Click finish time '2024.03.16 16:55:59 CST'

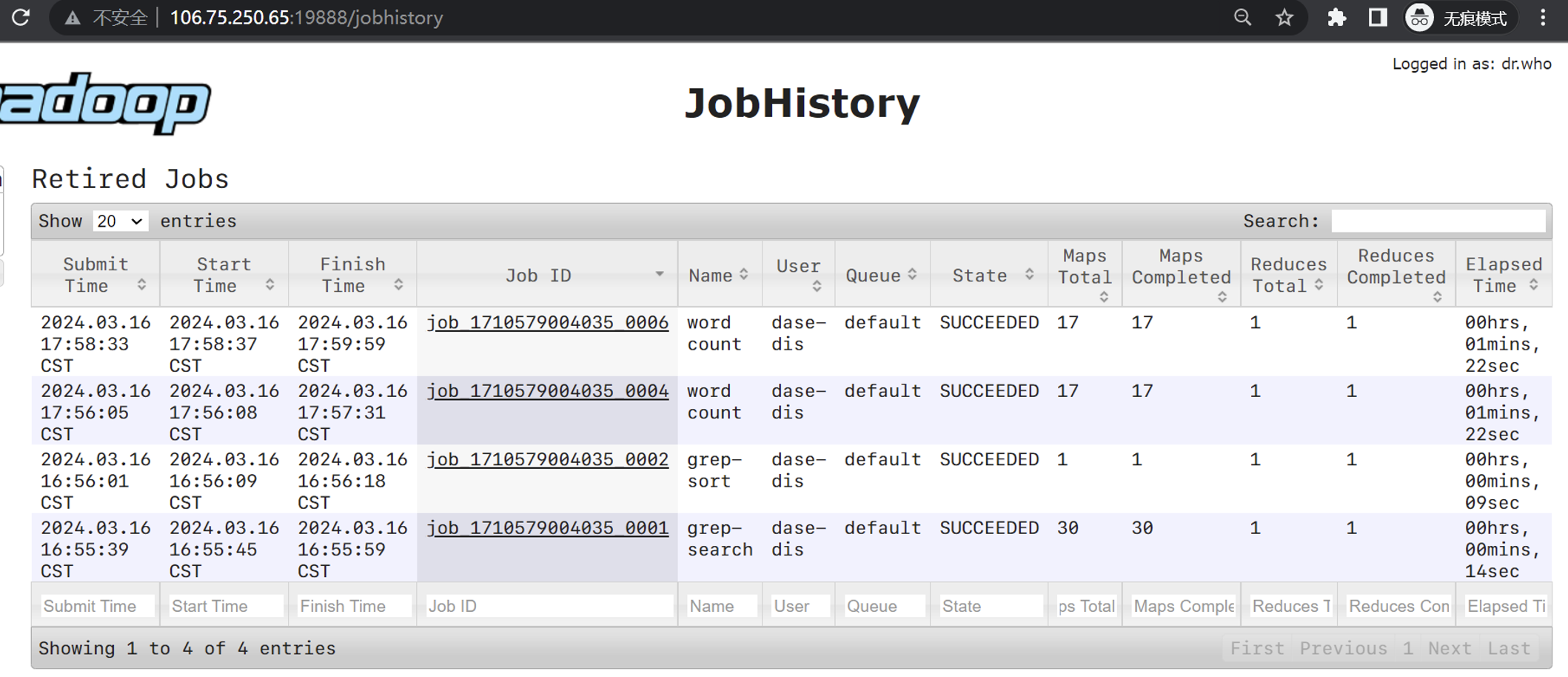[352, 550]
